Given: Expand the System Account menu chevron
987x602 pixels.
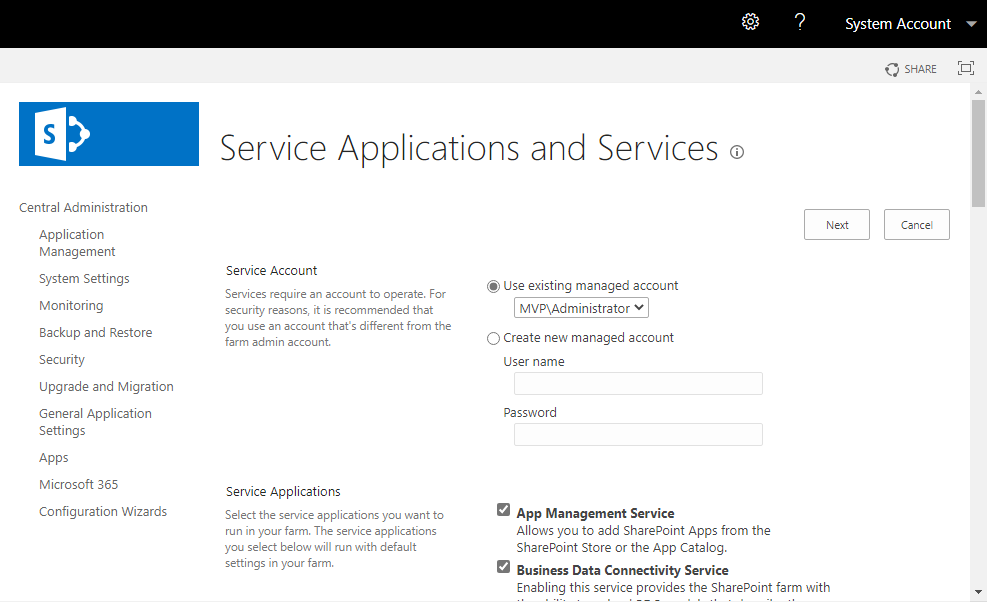Looking at the screenshot, I should tap(970, 23).
